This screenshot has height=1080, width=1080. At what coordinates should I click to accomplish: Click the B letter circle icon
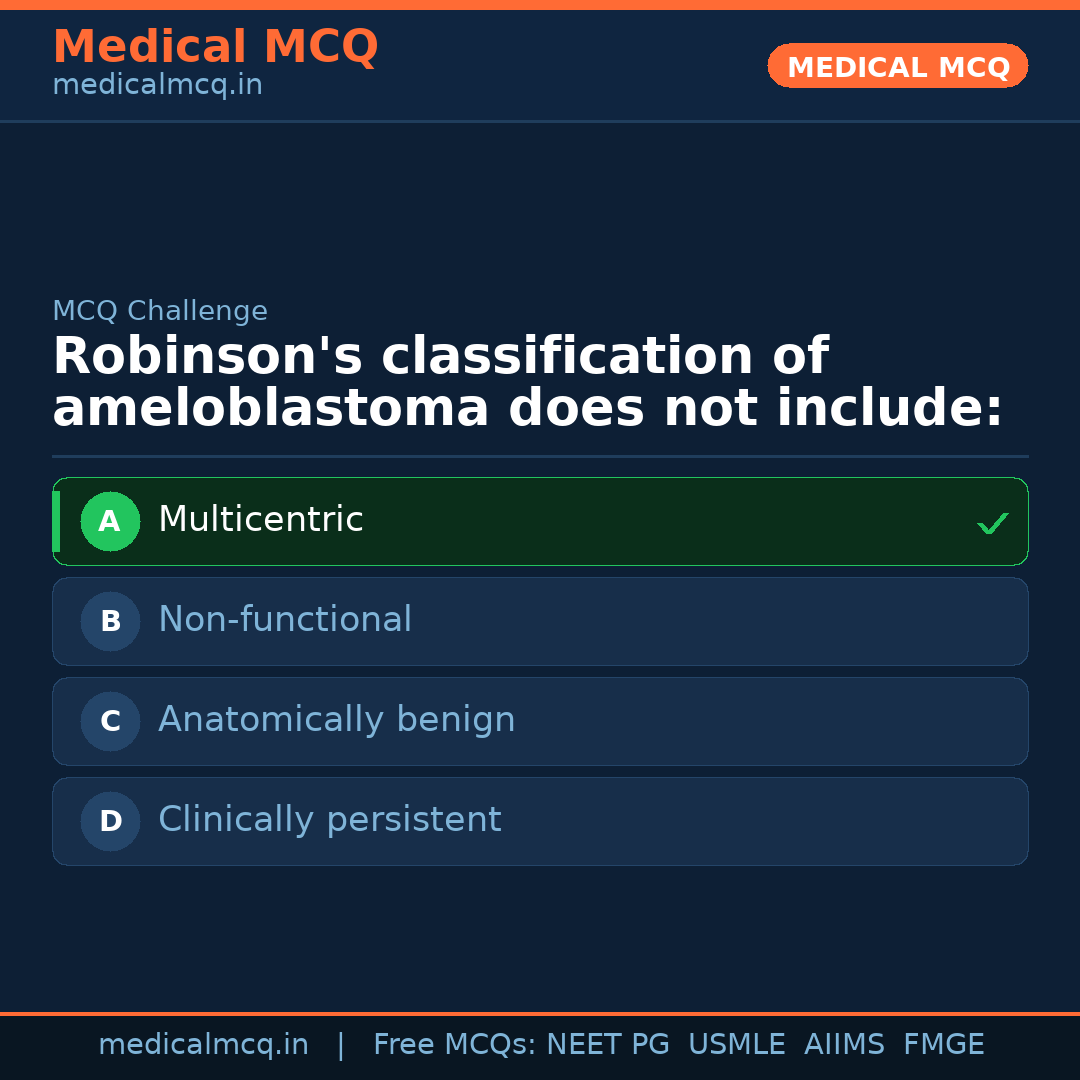[110, 621]
